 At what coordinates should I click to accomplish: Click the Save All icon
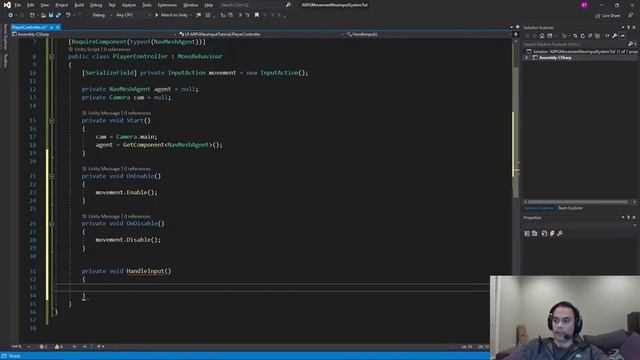pos(58,15)
